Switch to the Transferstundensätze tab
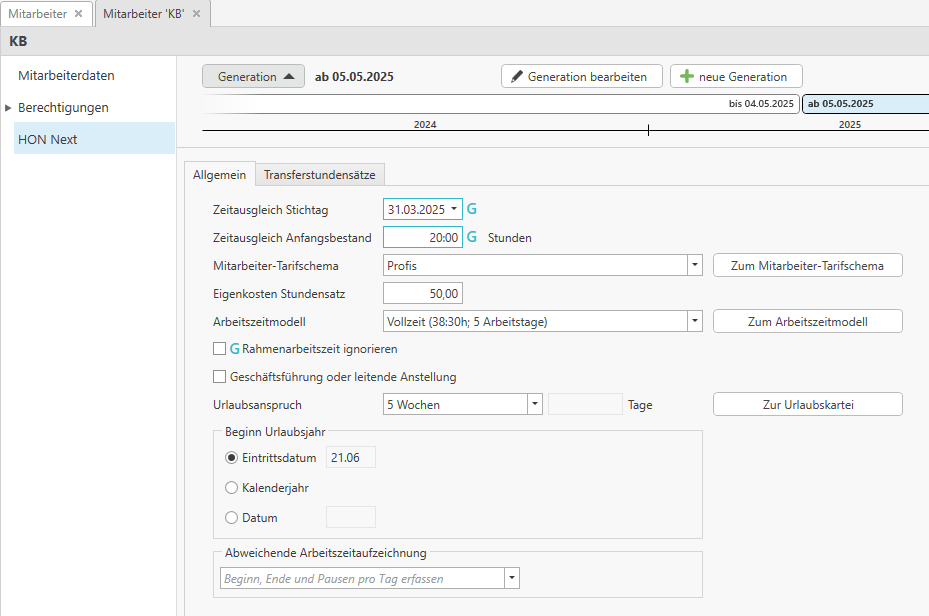The width and height of the screenshot is (929, 616). point(319,175)
